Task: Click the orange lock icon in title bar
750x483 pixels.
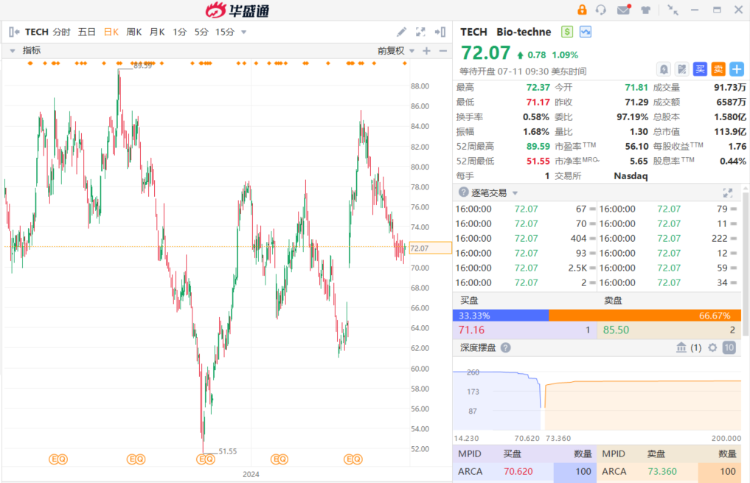Action: pos(582,10)
